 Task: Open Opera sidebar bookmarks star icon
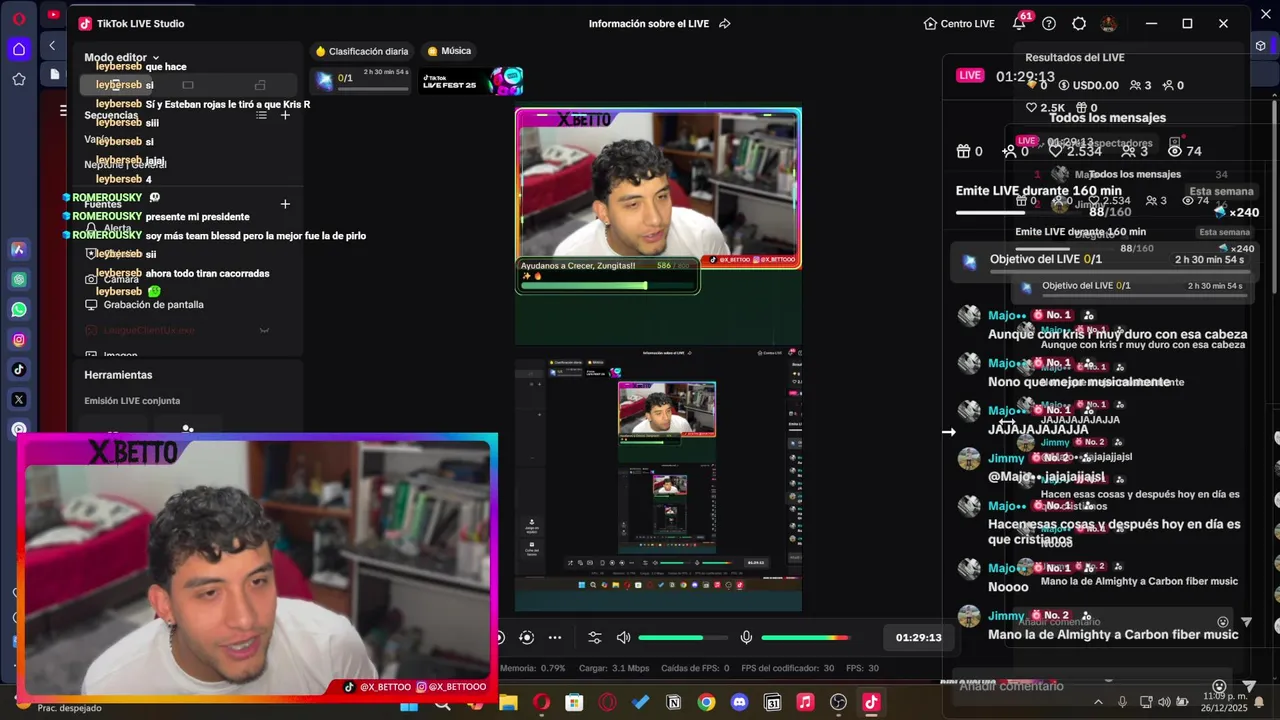19,79
